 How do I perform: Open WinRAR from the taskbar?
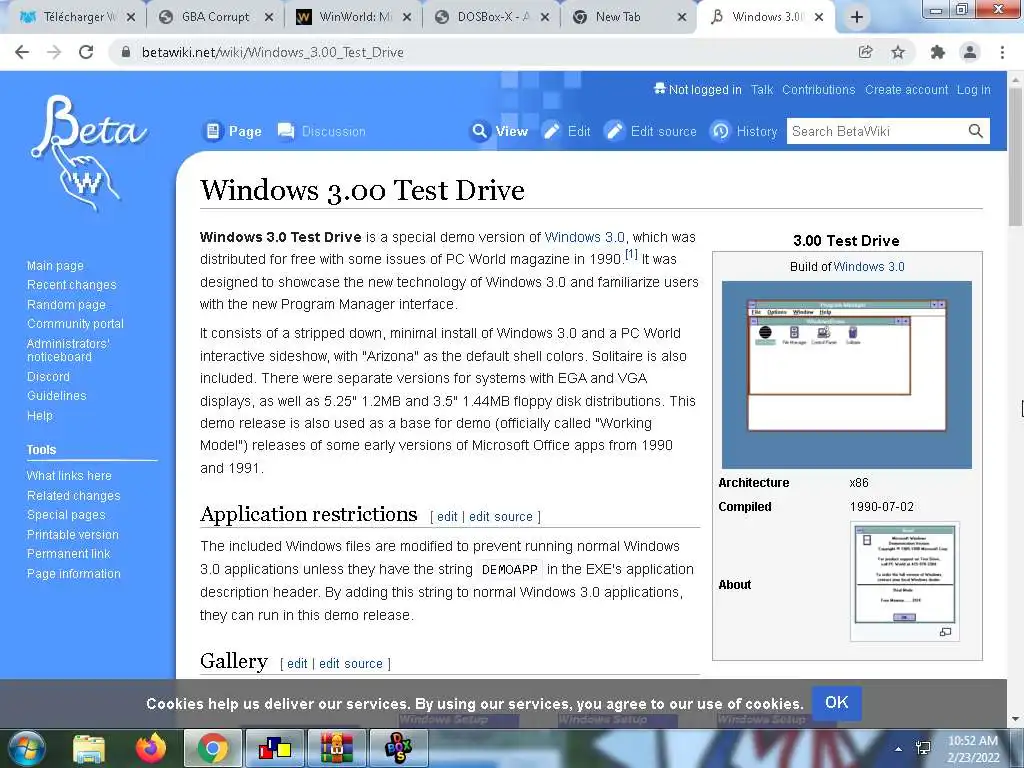pyautogui.click(x=337, y=748)
